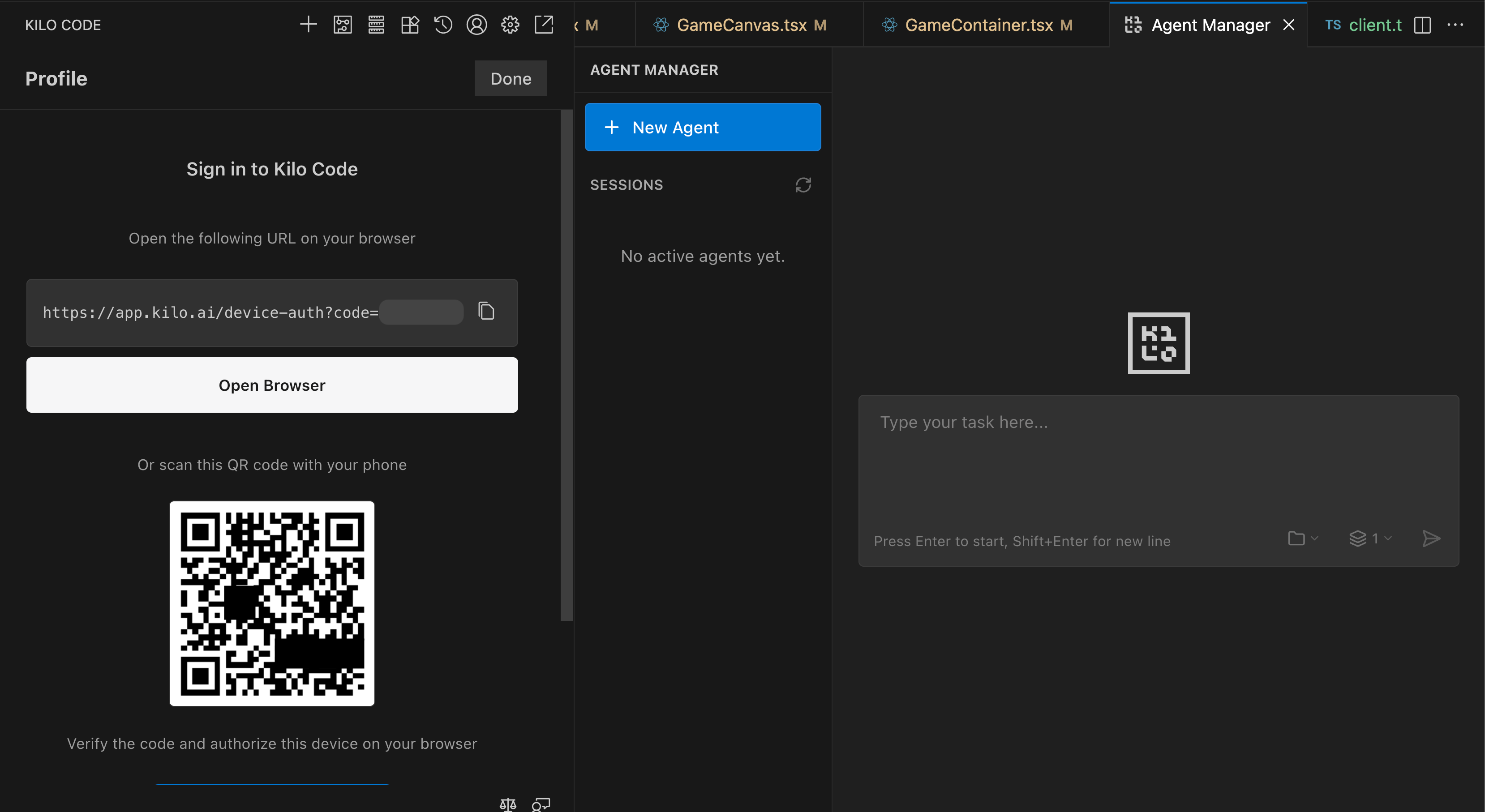1485x812 pixels.
Task: Open the modes marketplace icon
Action: [410, 25]
